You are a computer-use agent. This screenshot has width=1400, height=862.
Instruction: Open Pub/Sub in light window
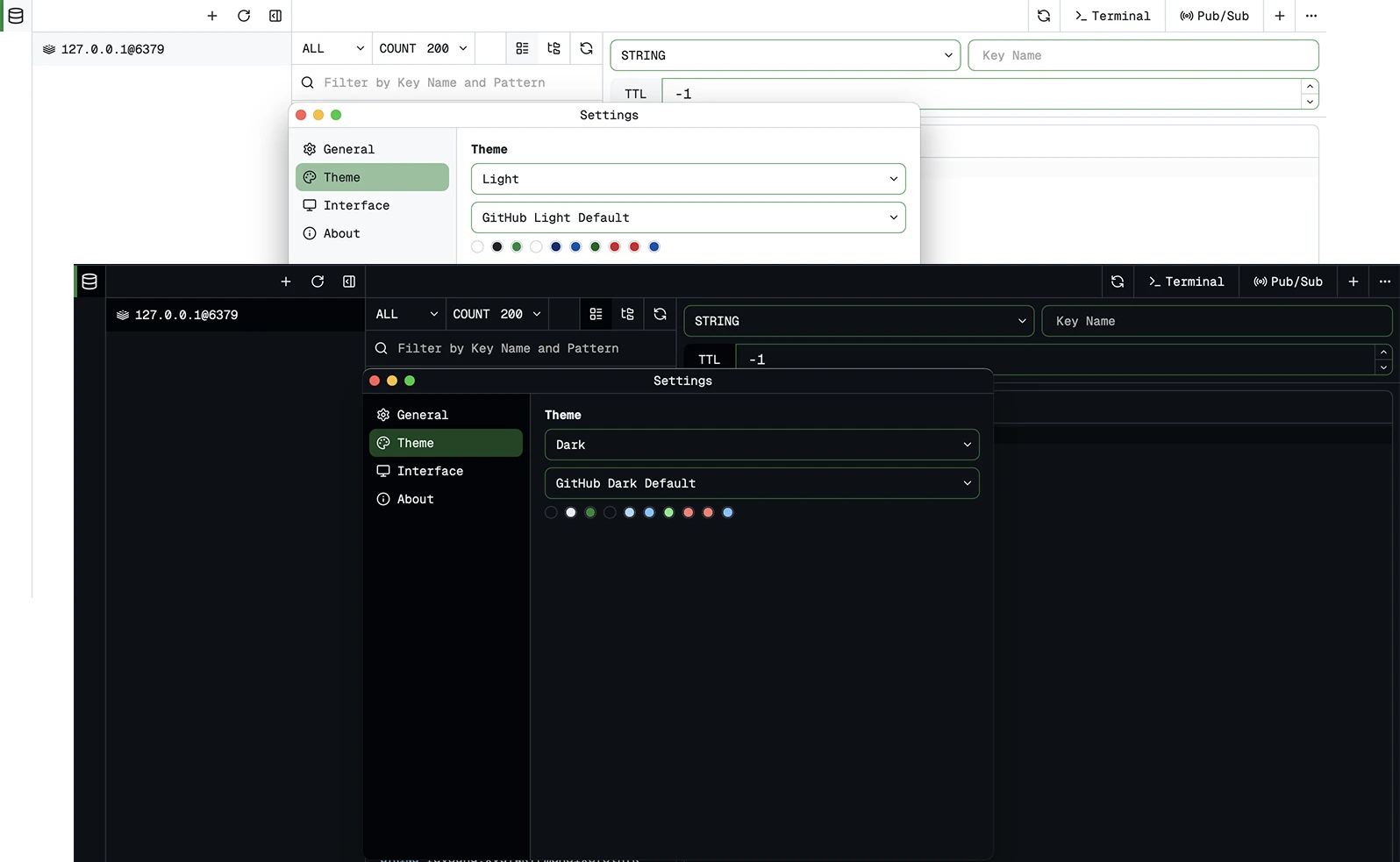tap(1214, 16)
